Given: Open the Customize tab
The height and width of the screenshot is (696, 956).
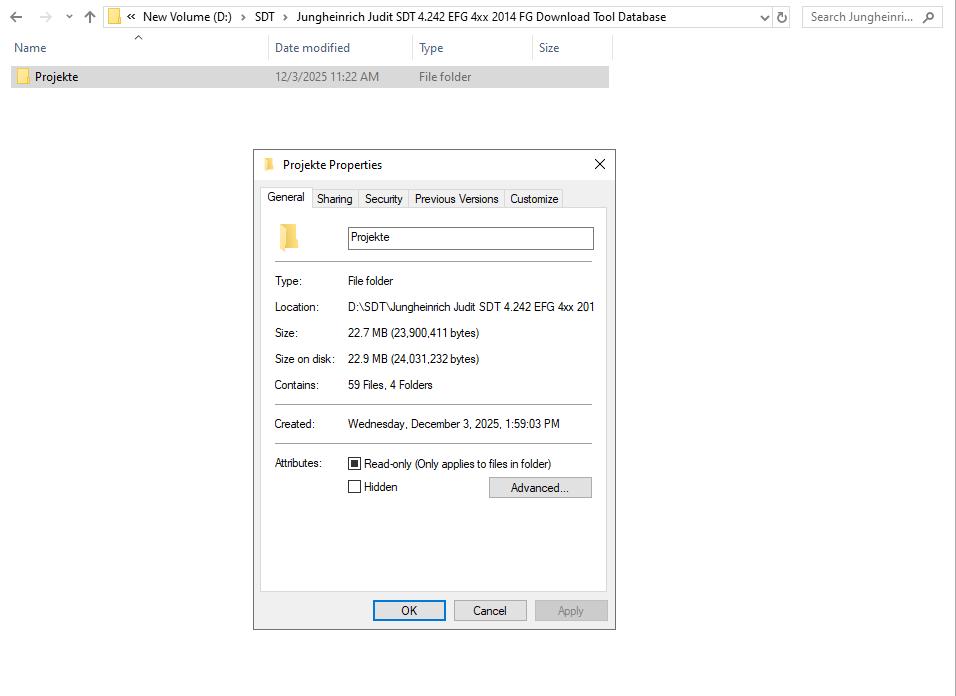Looking at the screenshot, I should [534, 199].
